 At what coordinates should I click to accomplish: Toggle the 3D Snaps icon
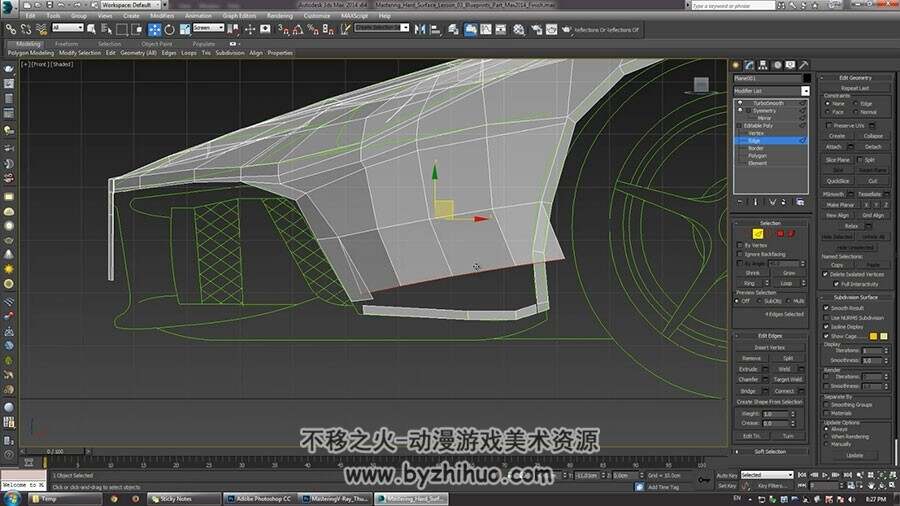click(283, 29)
